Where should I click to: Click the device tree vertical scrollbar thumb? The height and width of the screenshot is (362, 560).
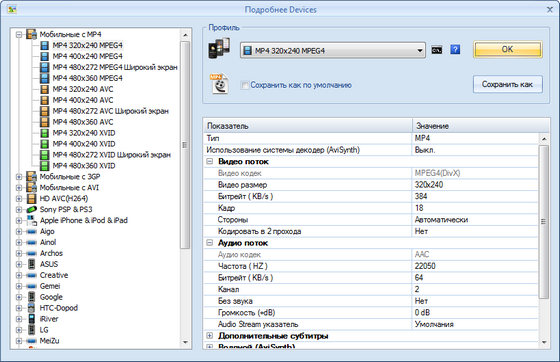(x=185, y=145)
